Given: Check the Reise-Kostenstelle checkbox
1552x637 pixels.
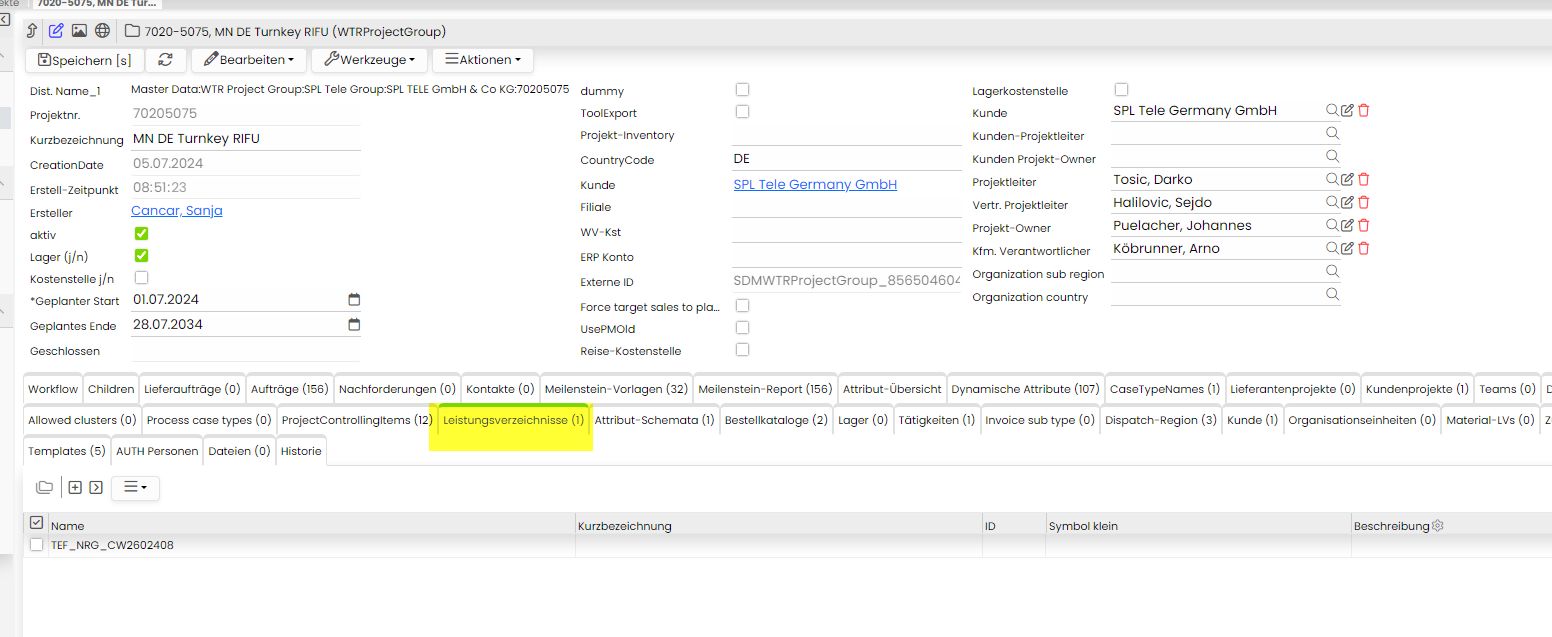Looking at the screenshot, I should click(742, 349).
